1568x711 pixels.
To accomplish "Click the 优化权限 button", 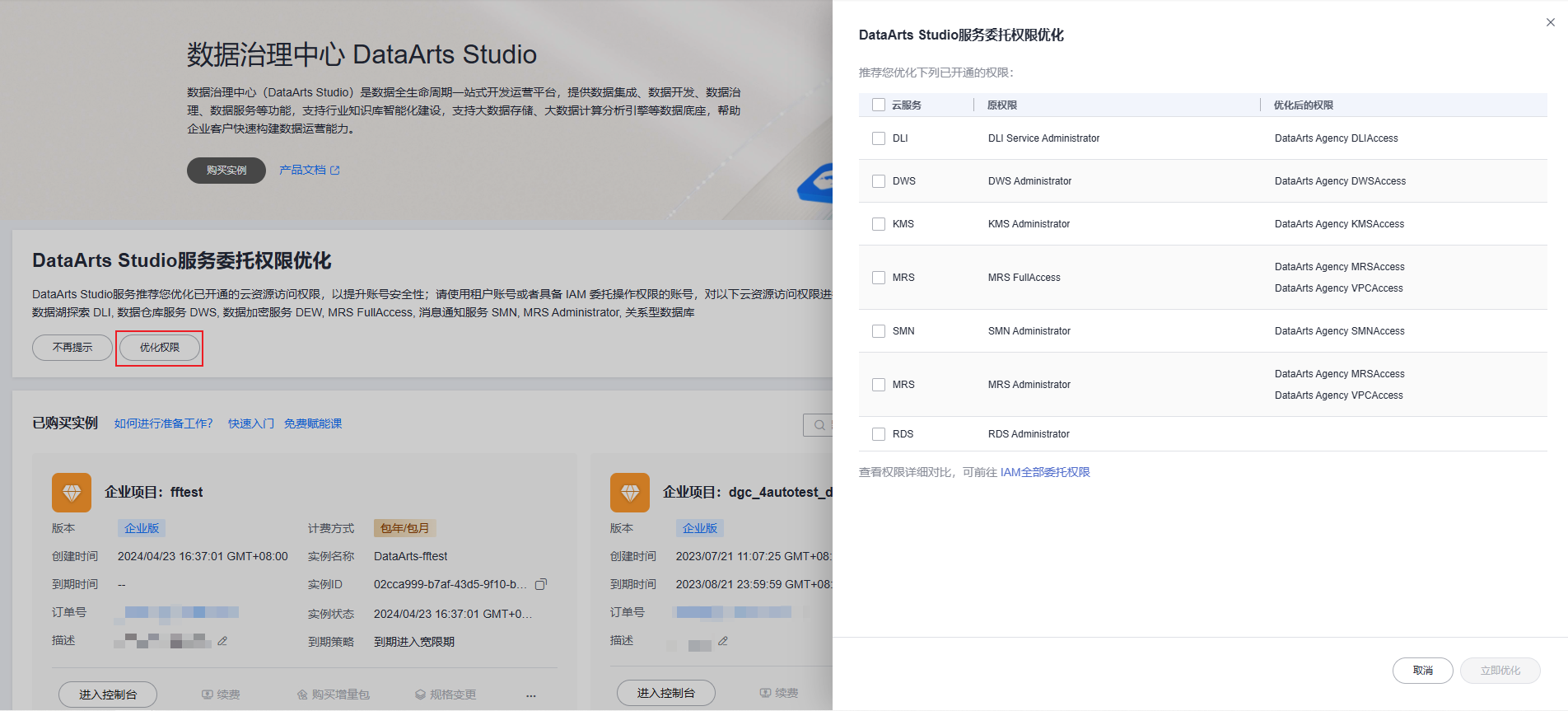I will click(160, 348).
